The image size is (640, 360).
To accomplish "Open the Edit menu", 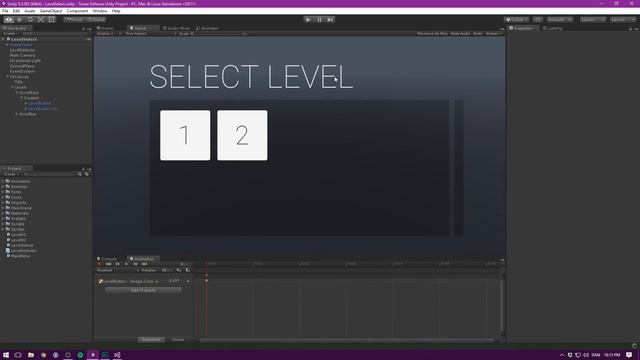I will (16, 11).
